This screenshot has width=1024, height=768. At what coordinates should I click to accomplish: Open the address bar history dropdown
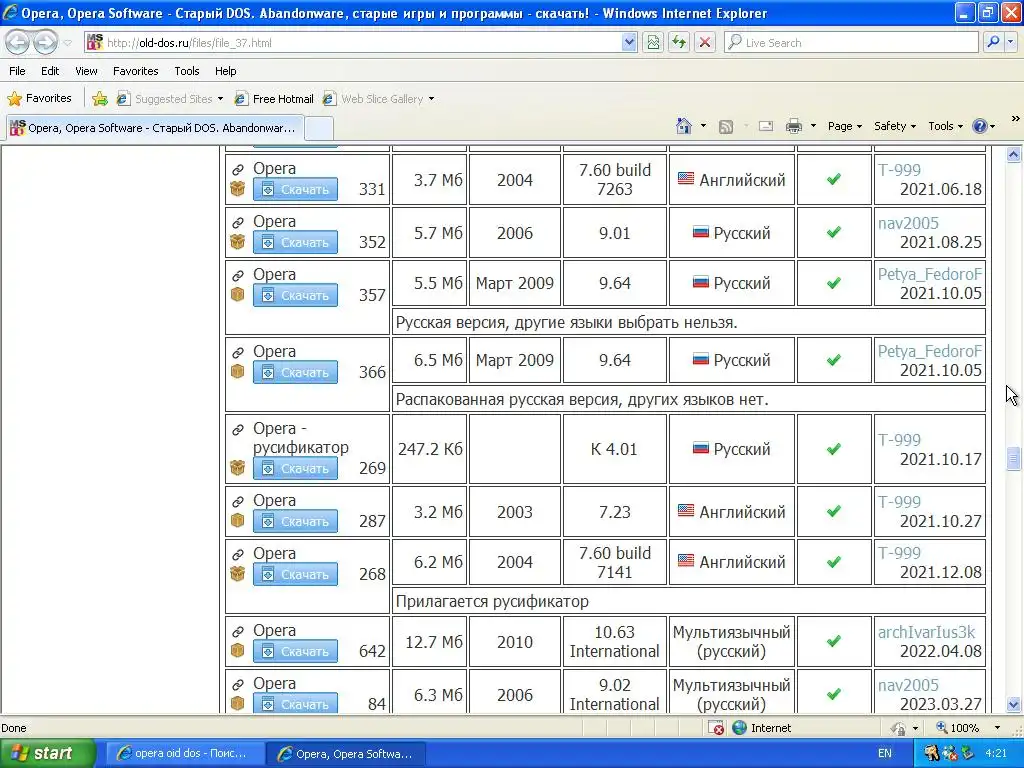click(629, 42)
